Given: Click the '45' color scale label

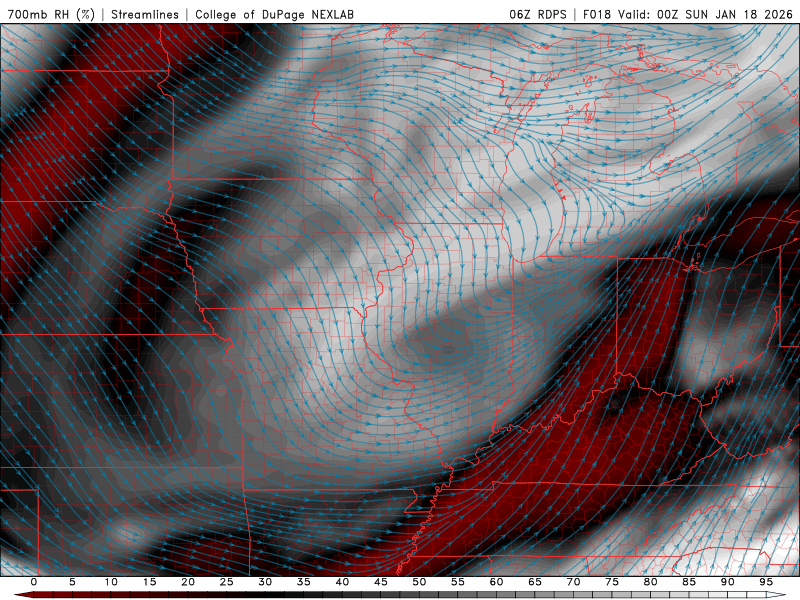Looking at the screenshot, I should [381, 582].
